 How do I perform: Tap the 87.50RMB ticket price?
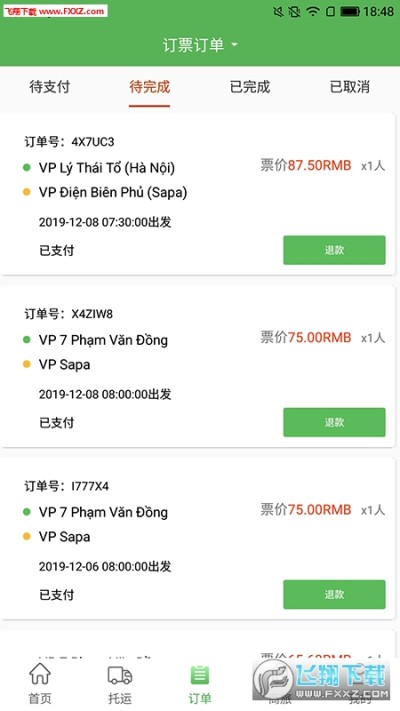(x=319, y=166)
